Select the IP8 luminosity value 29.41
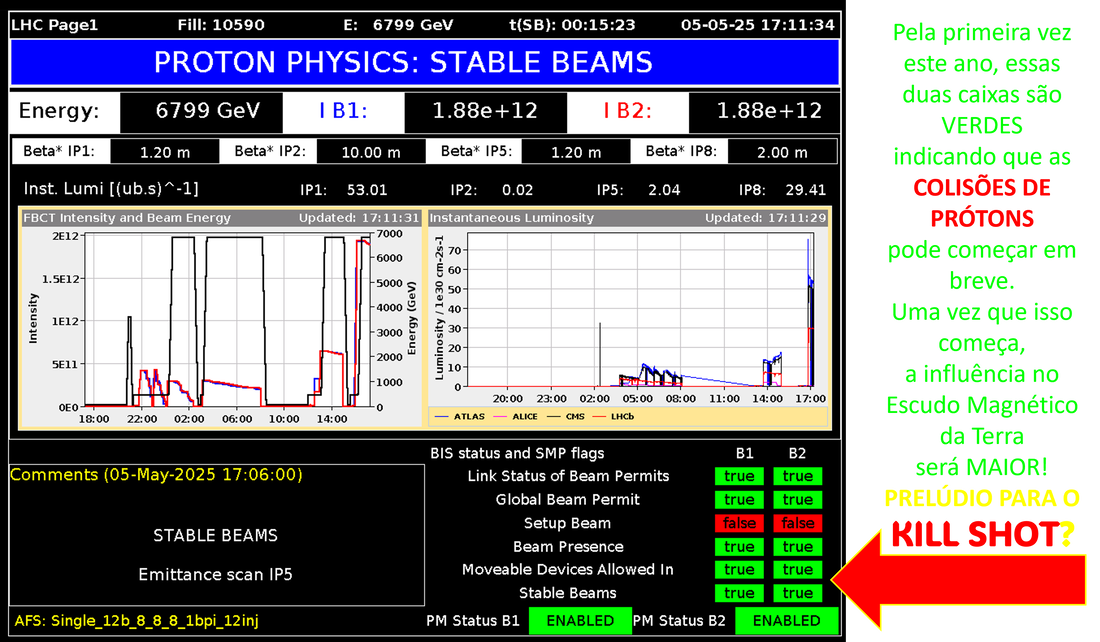The image size is (1100, 642). point(805,190)
